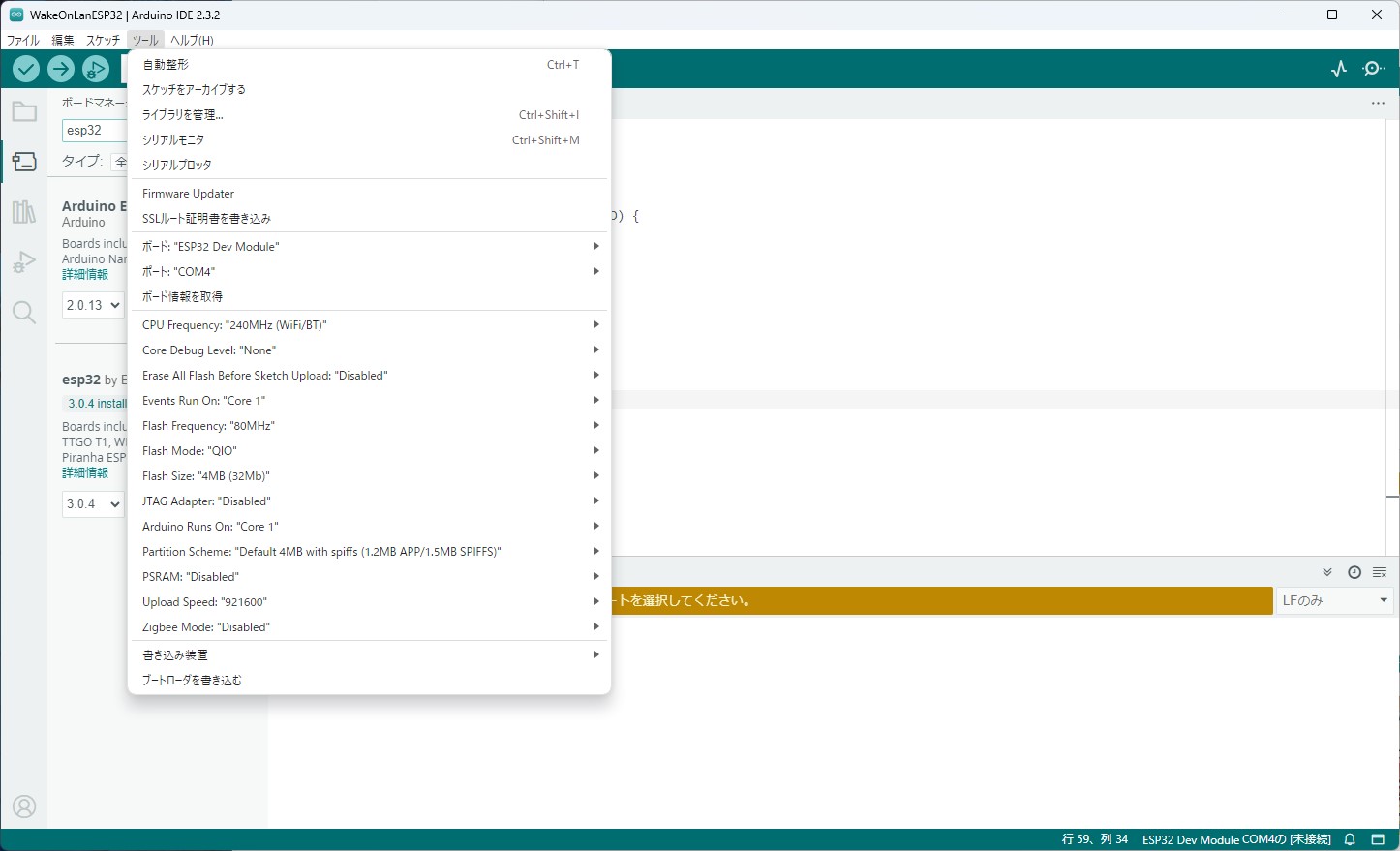
Task: Open Arduino boards version 2.0.13 dropdown
Action: [93, 305]
